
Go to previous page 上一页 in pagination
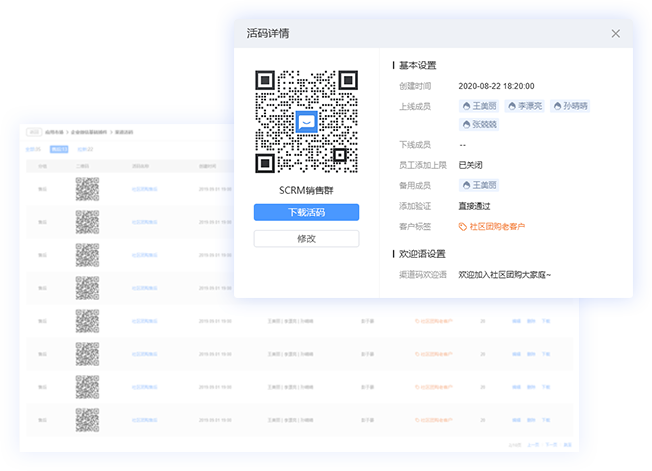tap(533, 445)
